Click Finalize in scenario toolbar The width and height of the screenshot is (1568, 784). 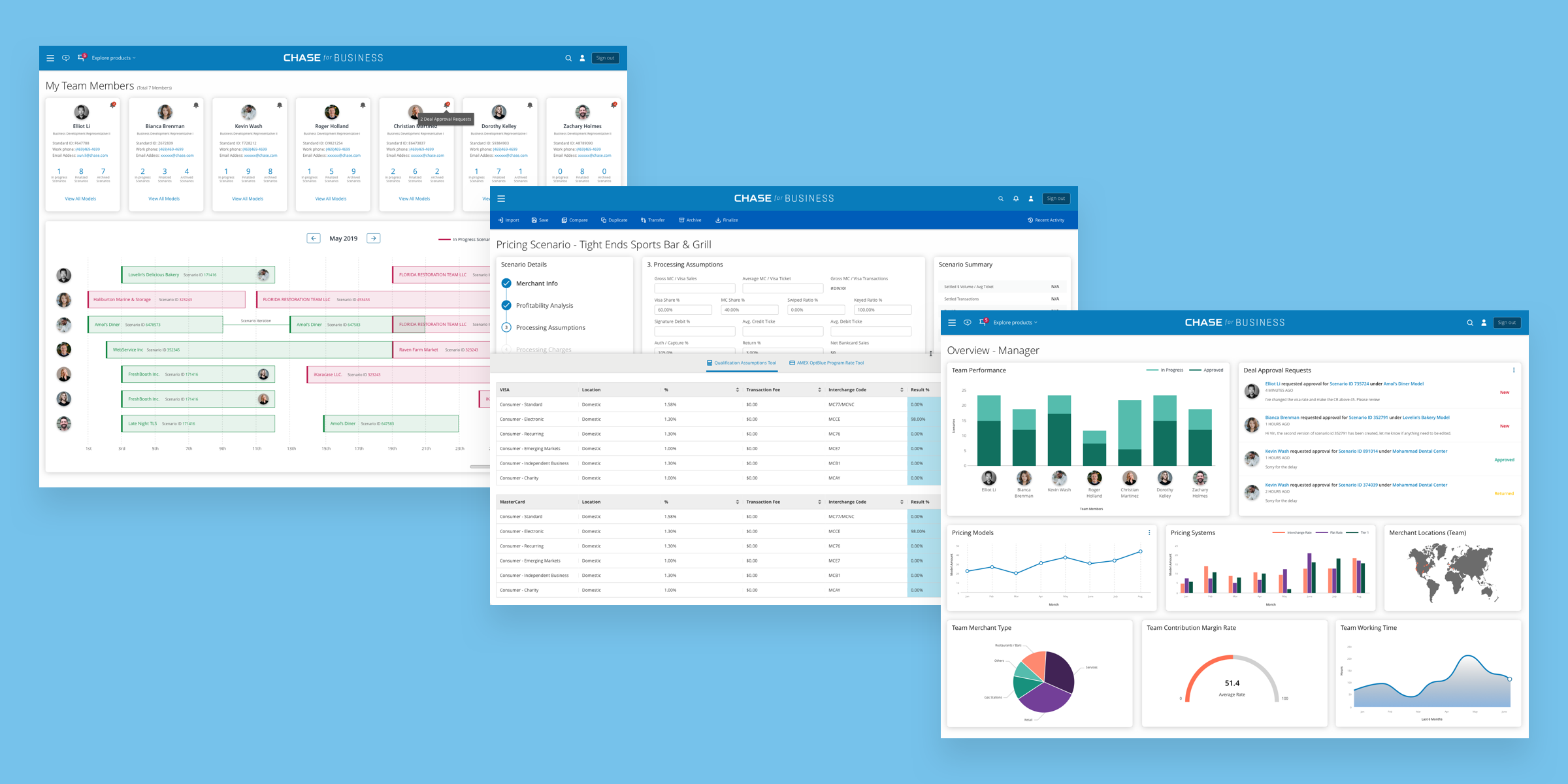coord(727,220)
